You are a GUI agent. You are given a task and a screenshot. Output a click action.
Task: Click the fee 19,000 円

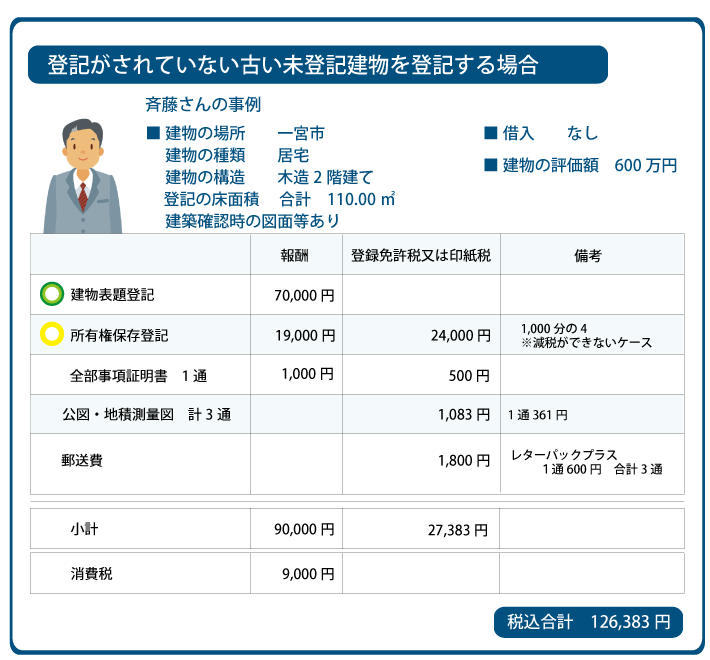[x=305, y=335]
